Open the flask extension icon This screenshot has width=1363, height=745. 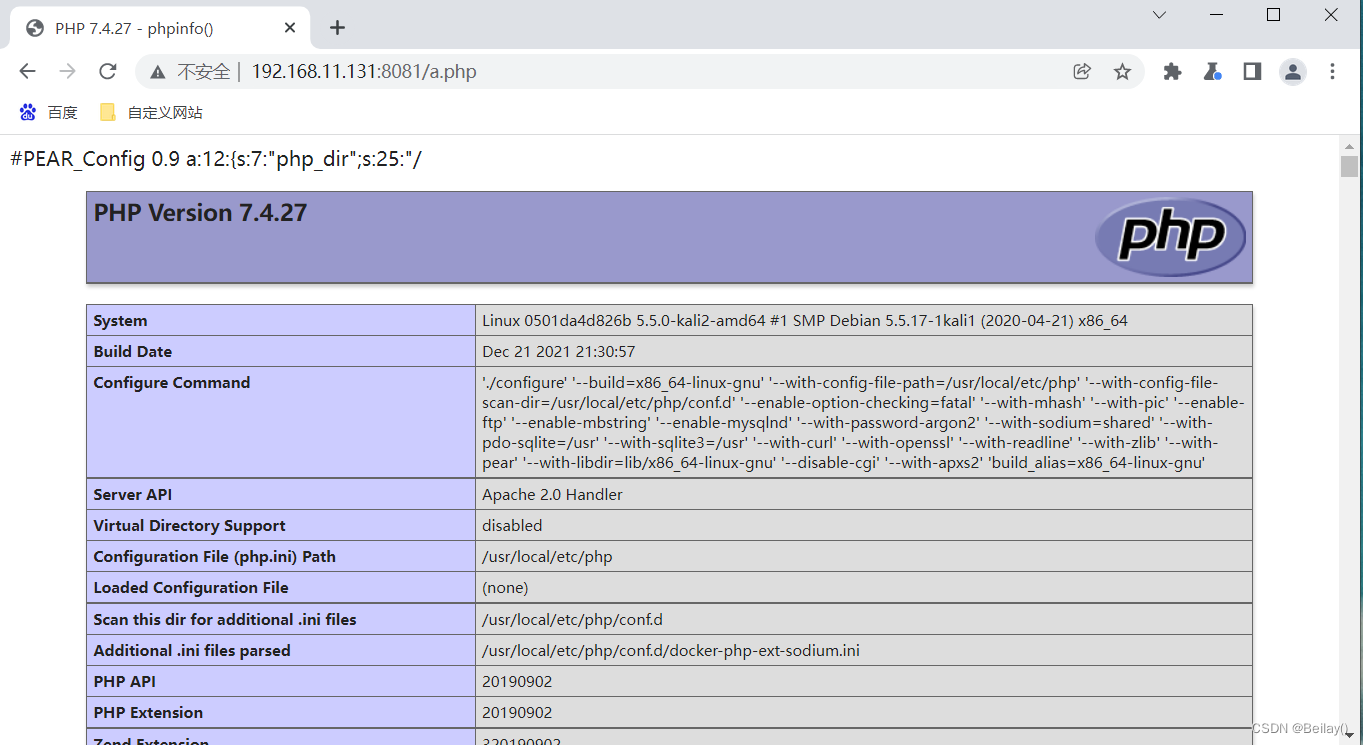coord(1212,71)
